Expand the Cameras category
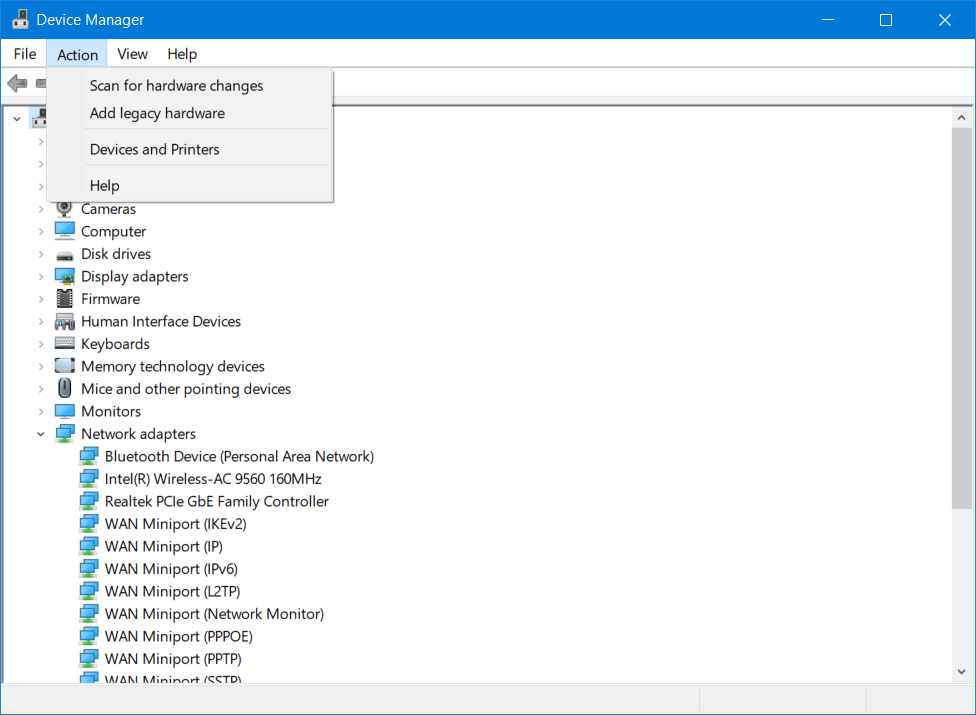 click(x=40, y=209)
